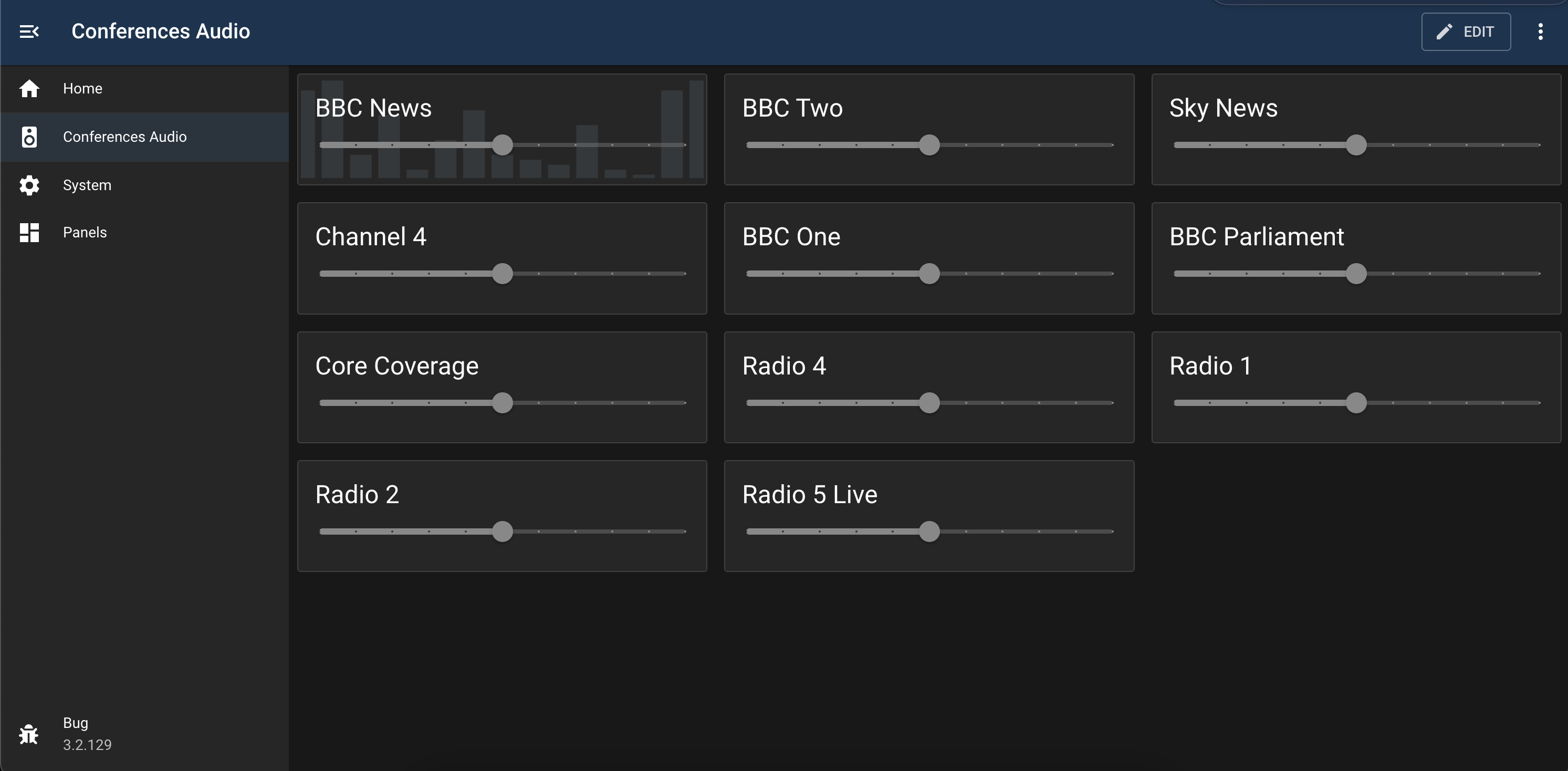Click the pencil icon on the EDIT button
This screenshot has width=1568, height=771.
click(x=1445, y=31)
